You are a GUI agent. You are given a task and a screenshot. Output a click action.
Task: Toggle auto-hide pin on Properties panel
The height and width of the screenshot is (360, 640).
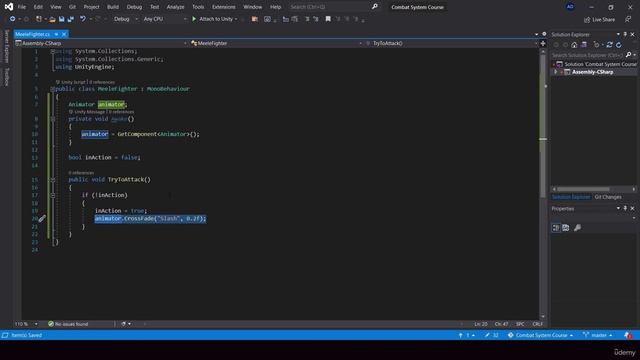coord(625,209)
